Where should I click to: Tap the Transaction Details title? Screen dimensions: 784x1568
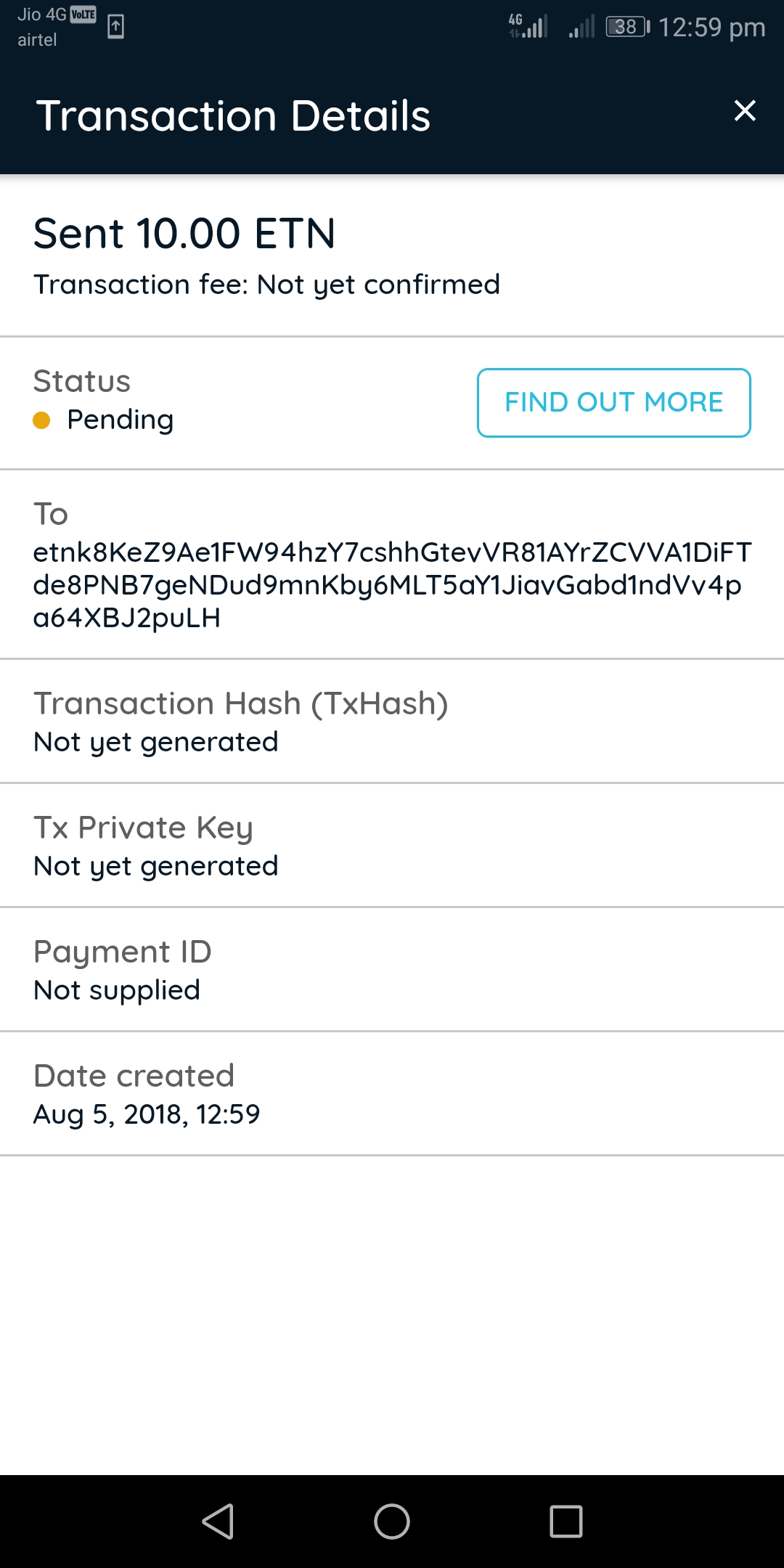point(233,116)
